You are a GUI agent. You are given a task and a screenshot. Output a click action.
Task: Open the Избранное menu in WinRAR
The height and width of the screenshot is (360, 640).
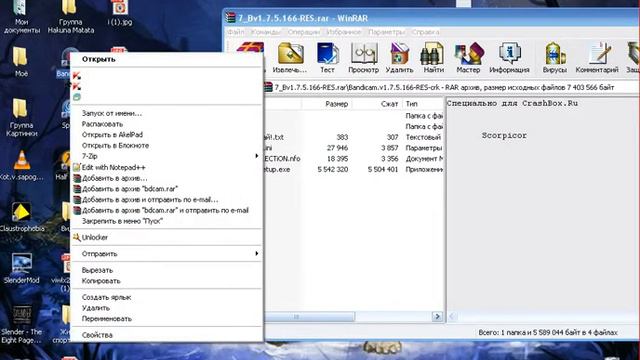344,32
